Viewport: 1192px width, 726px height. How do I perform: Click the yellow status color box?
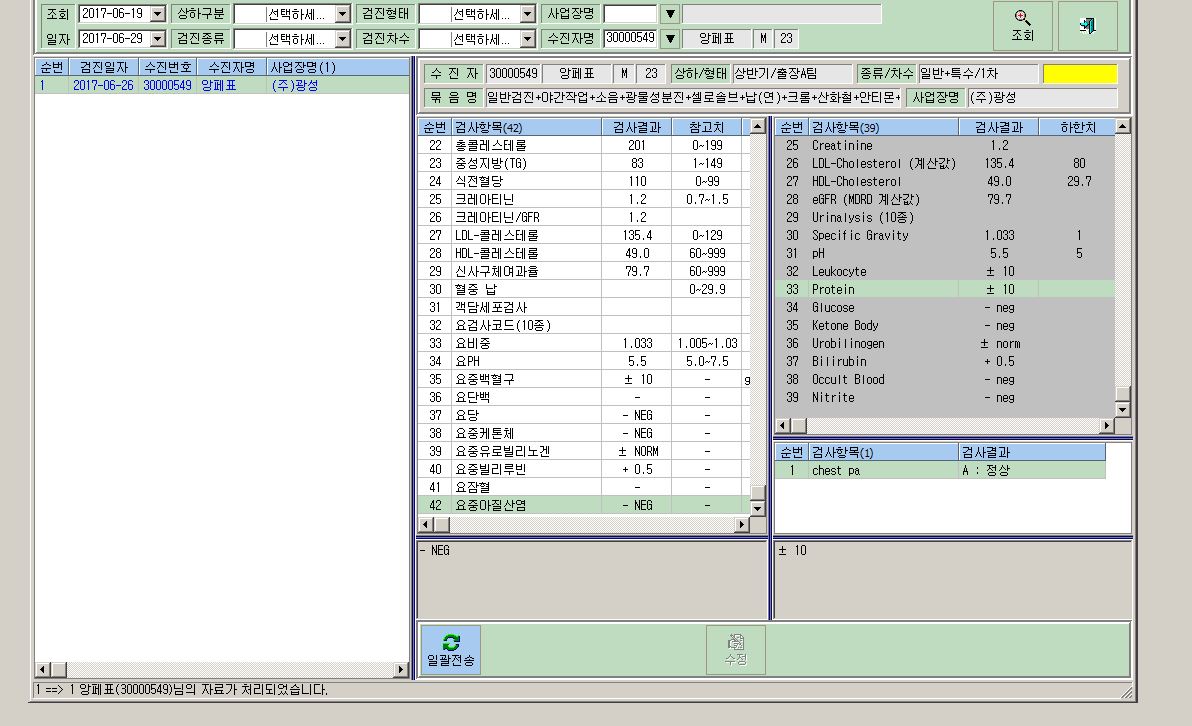[x=1079, y=74]
